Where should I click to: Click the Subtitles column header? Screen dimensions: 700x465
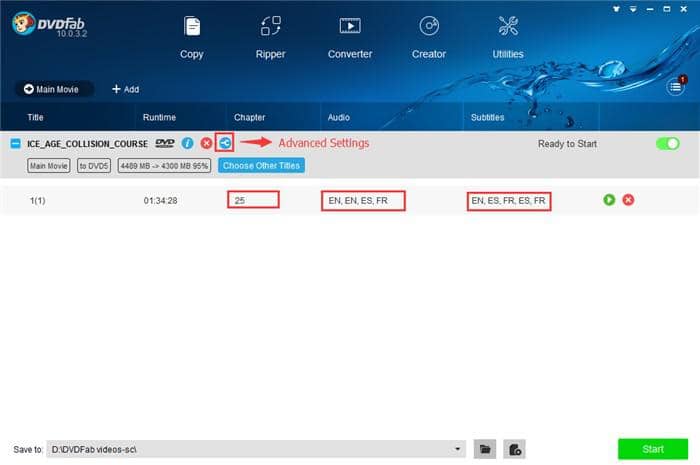point(488,117)
